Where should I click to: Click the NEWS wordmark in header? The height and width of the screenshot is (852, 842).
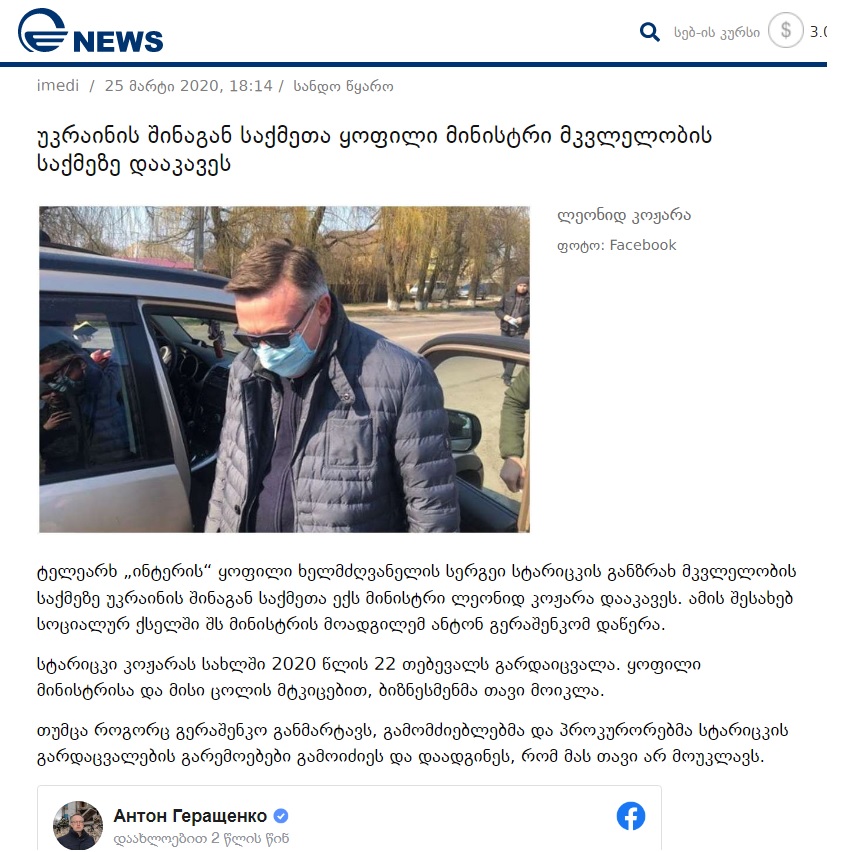click(118, 41)
